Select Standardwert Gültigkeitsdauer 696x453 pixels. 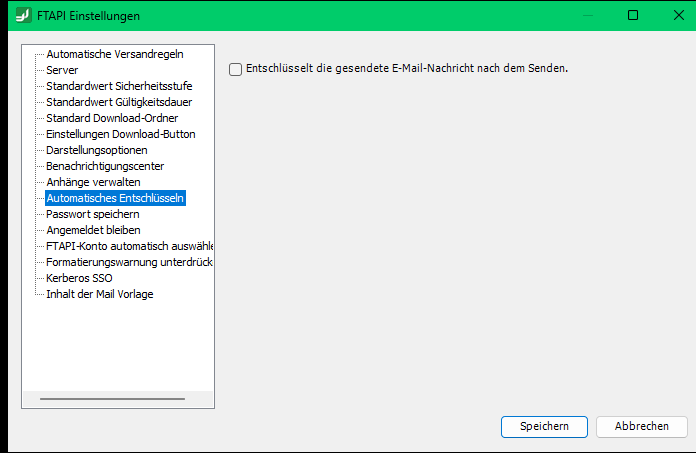(119, 102)
